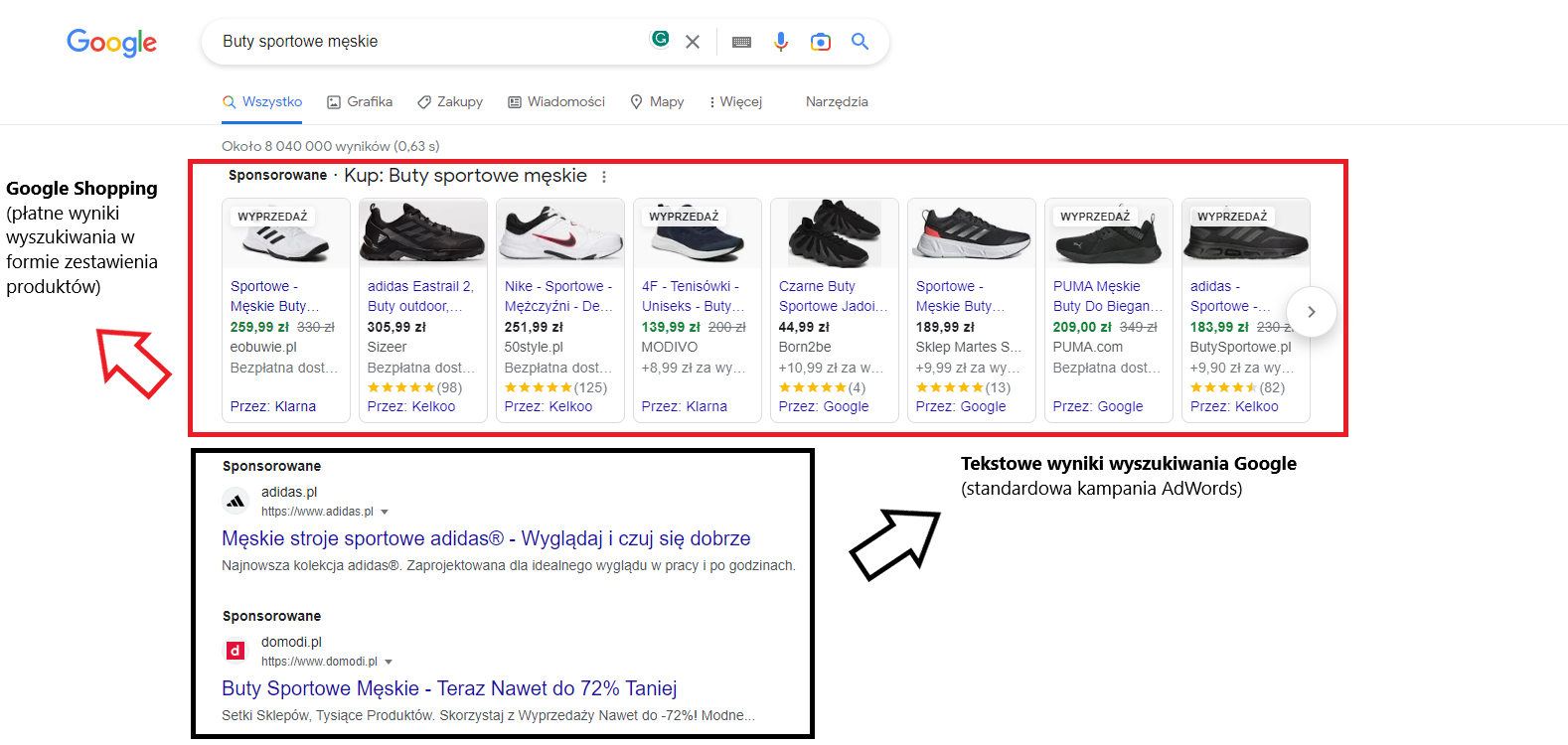
Task: Click the (4) star rating for Born2be
Action: pyautogui.click(x=823, y=387)
